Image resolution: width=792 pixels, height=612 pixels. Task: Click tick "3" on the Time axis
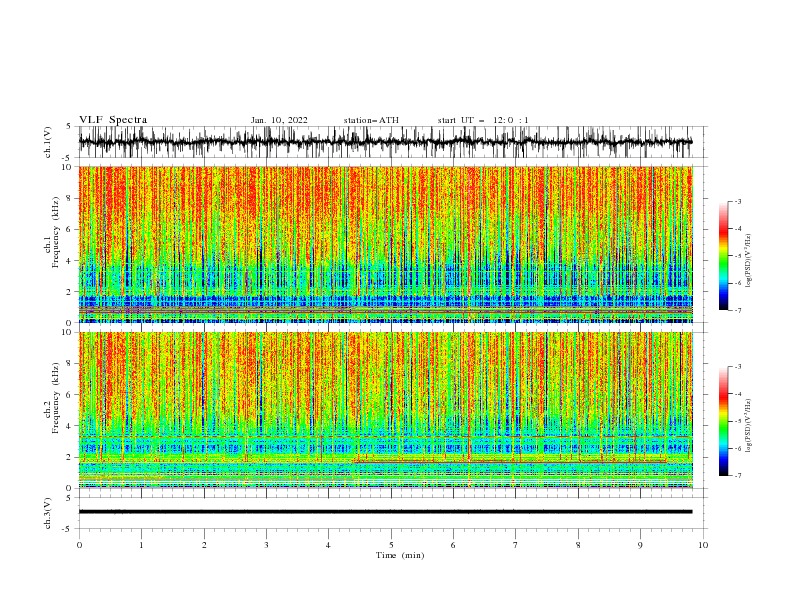(x=266, y=545)
